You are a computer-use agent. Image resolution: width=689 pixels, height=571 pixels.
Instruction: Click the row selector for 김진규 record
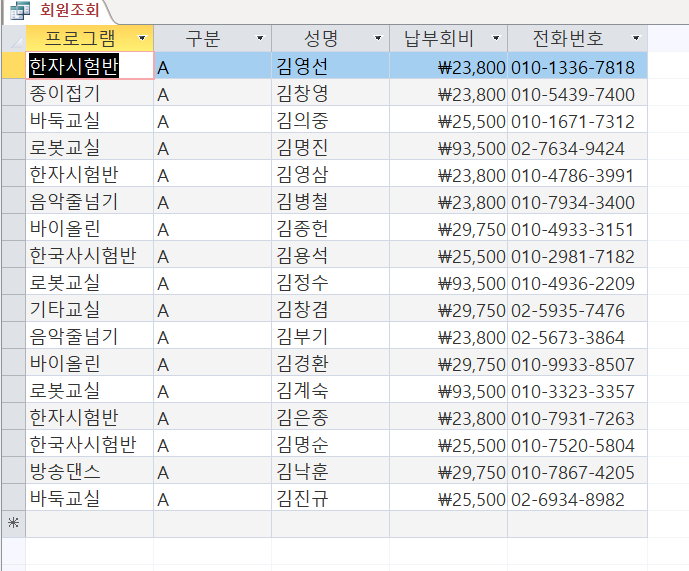point(13,498)
